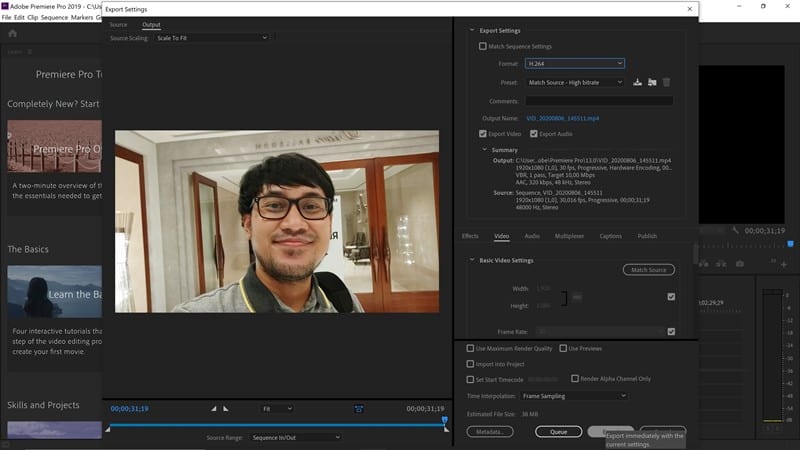Click the Delete Preset trash icon
The height and width of the screenshot is (450, 800).
667,82
